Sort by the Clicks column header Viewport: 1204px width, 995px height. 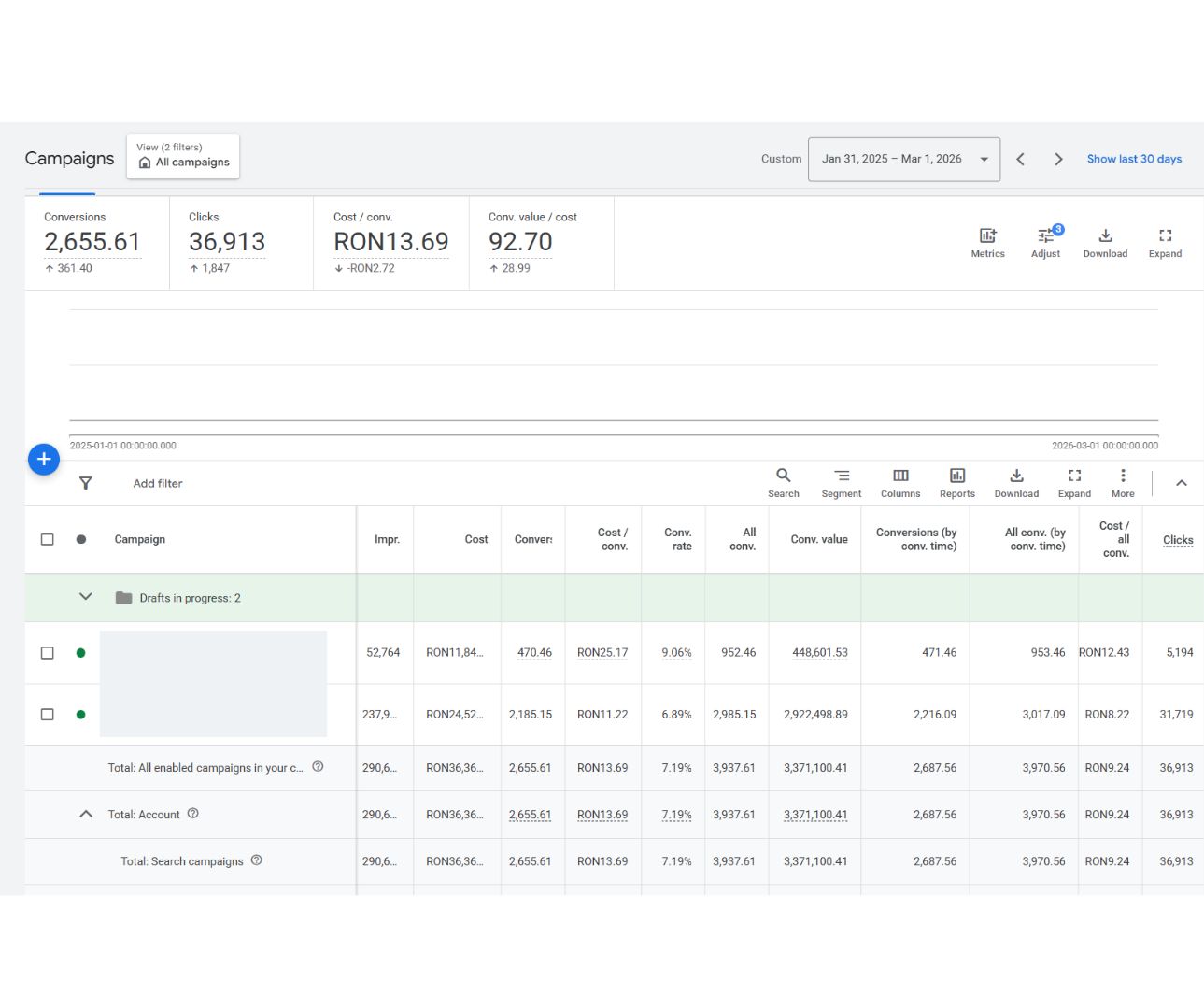pos(1178,540)
